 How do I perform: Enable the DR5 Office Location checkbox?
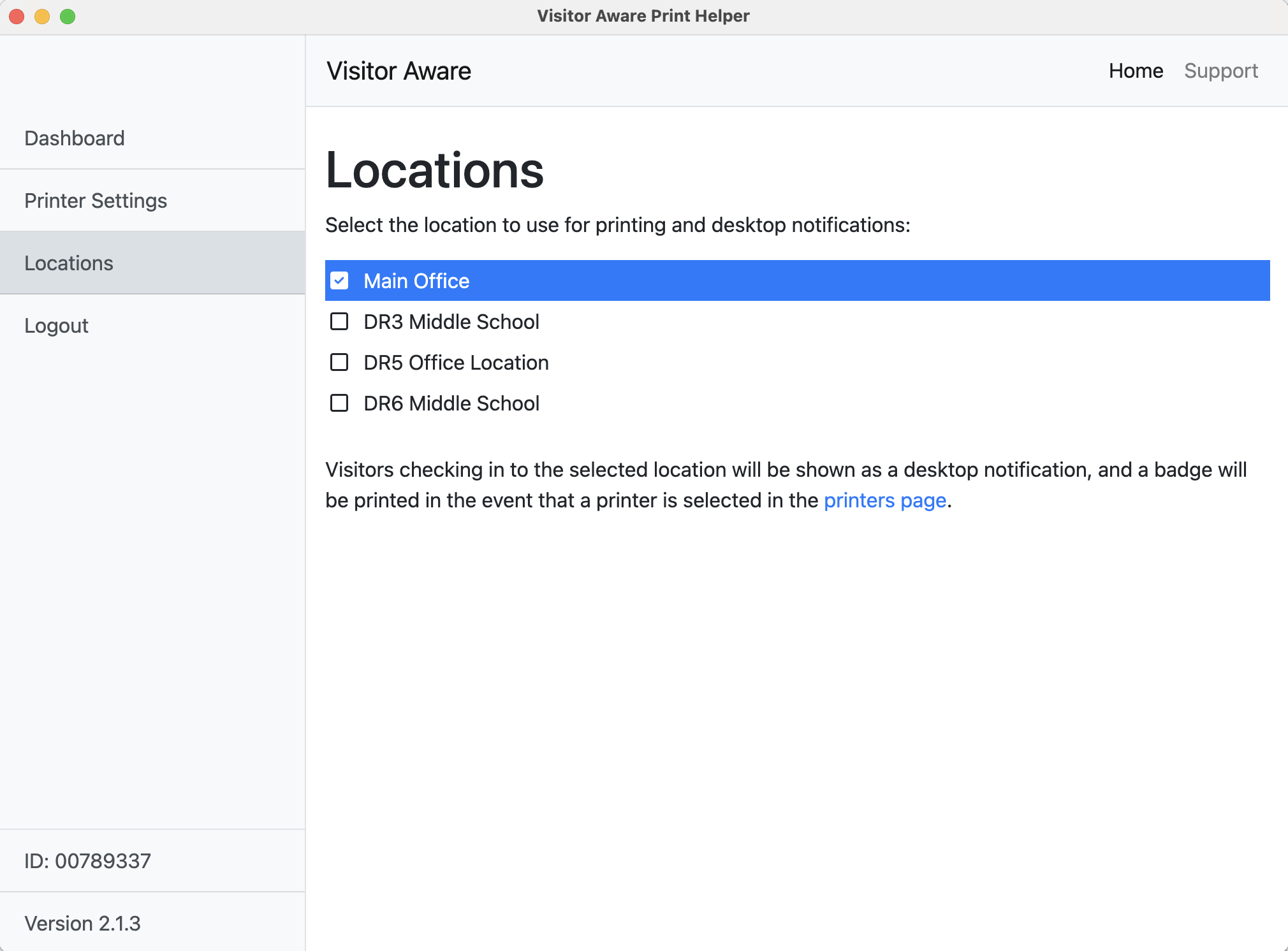[339, 362]
